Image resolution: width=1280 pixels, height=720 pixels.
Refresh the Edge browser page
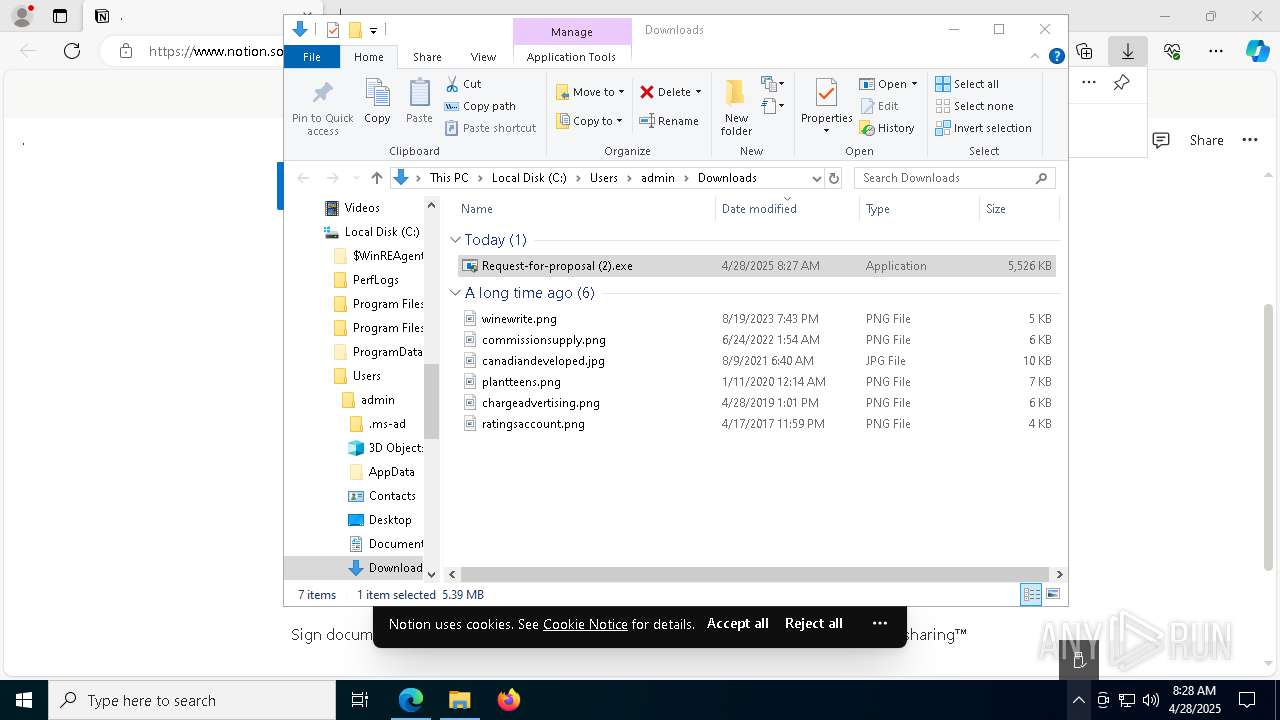[x=72, y=51]
